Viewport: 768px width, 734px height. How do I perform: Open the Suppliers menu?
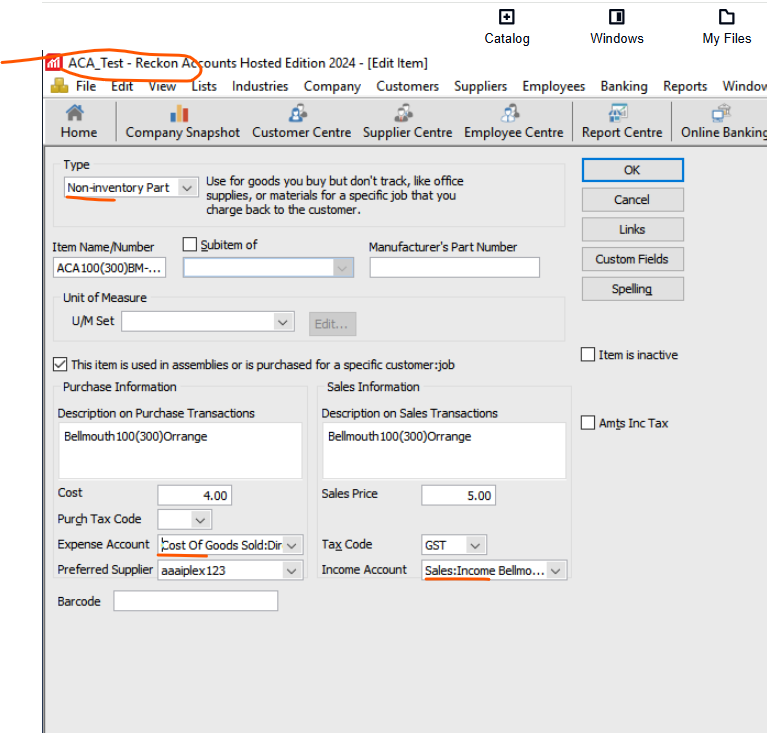pos(480,86)
